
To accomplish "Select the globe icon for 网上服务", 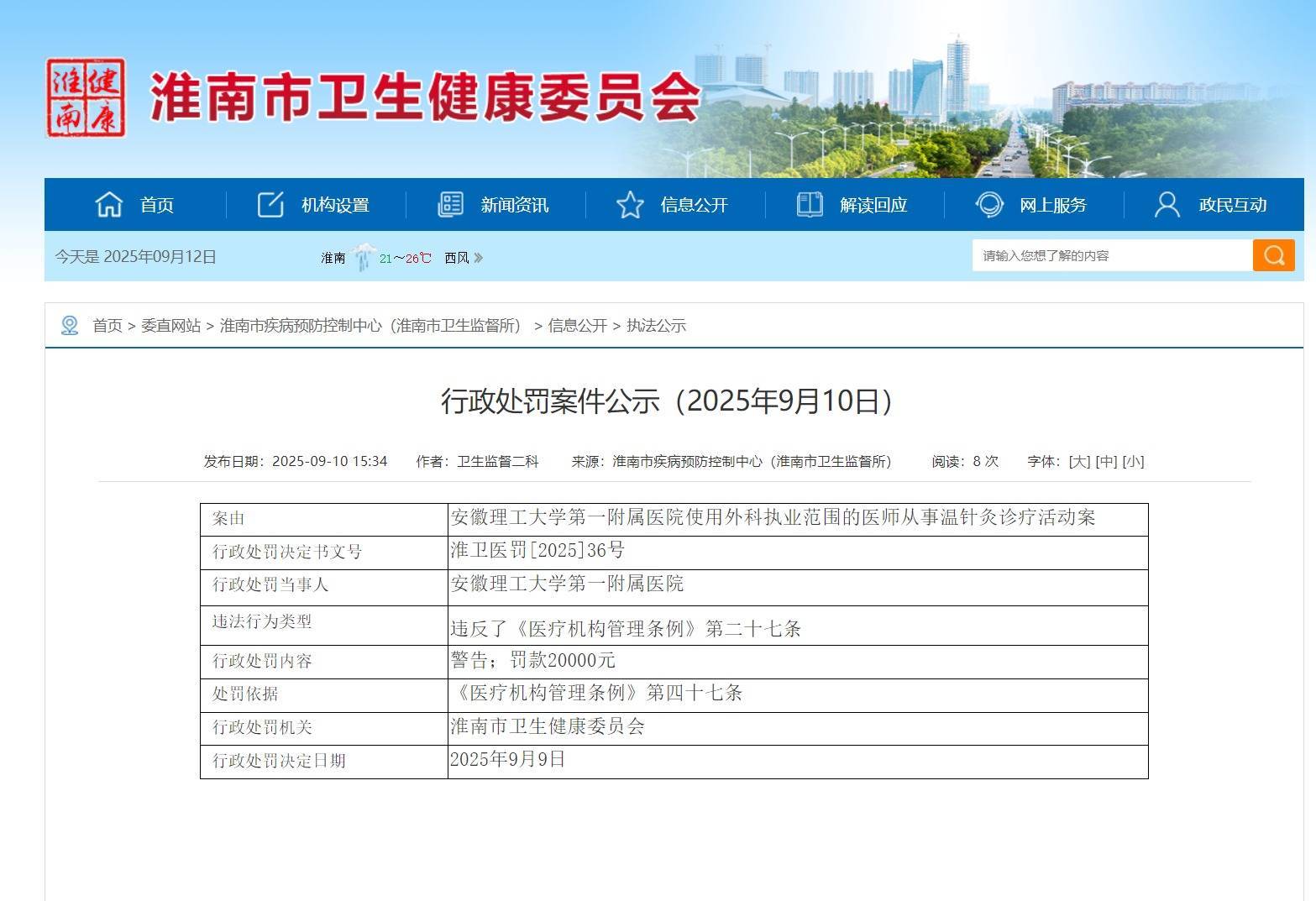I will pos(990,204).
